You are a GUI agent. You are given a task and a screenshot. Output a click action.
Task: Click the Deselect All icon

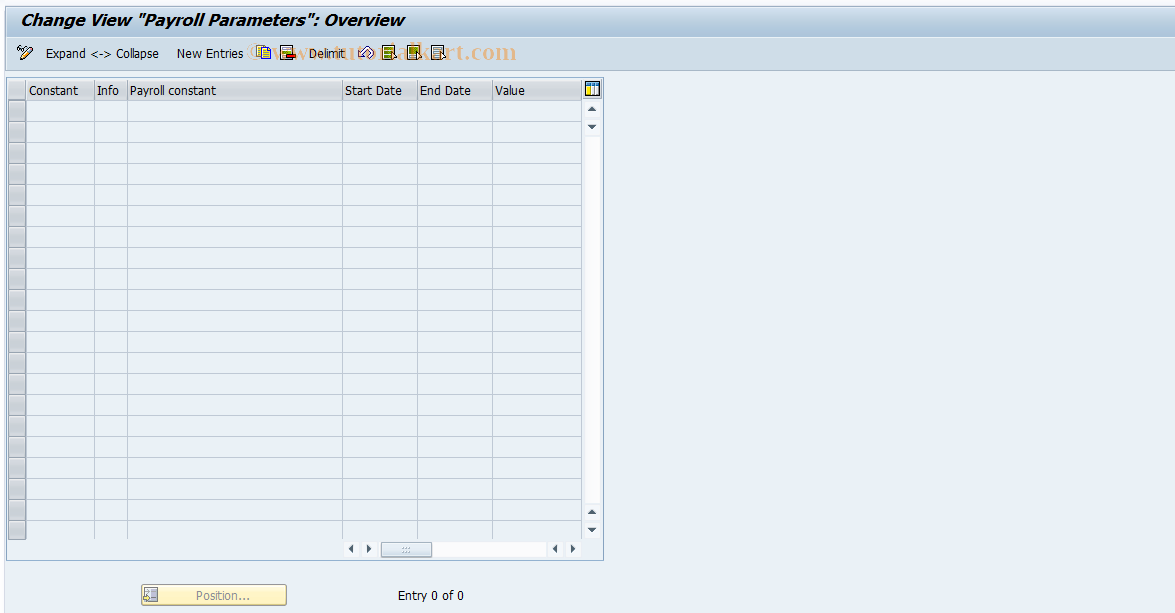pos(438,52)
